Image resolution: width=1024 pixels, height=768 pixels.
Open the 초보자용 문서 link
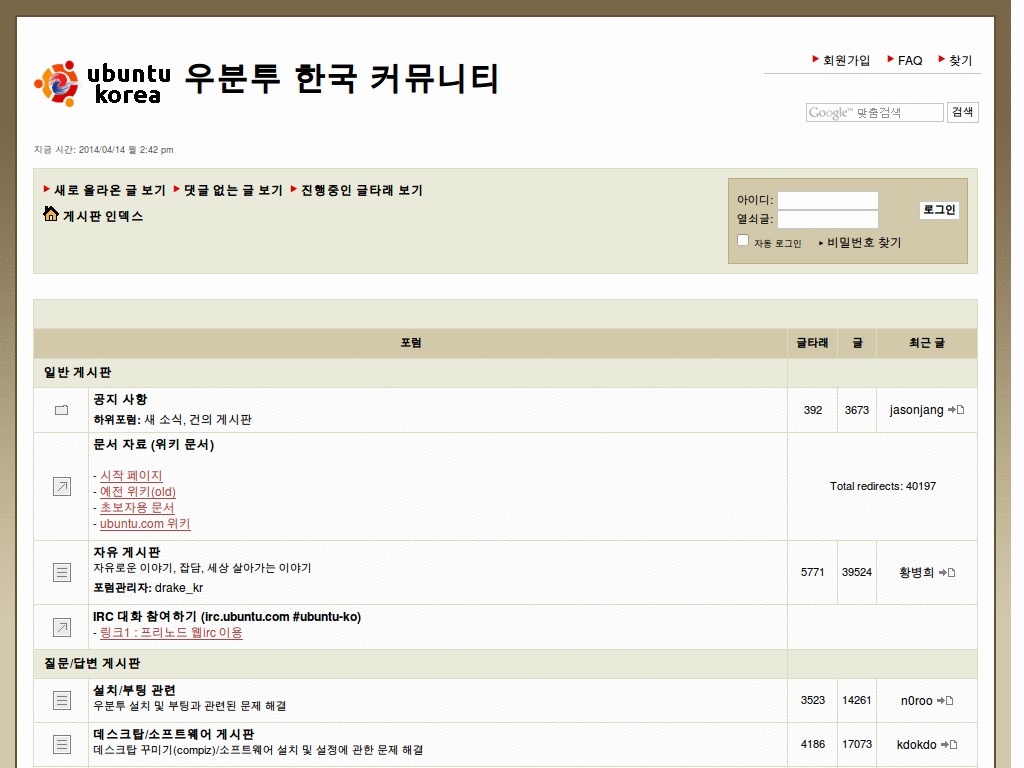[137, 507]
